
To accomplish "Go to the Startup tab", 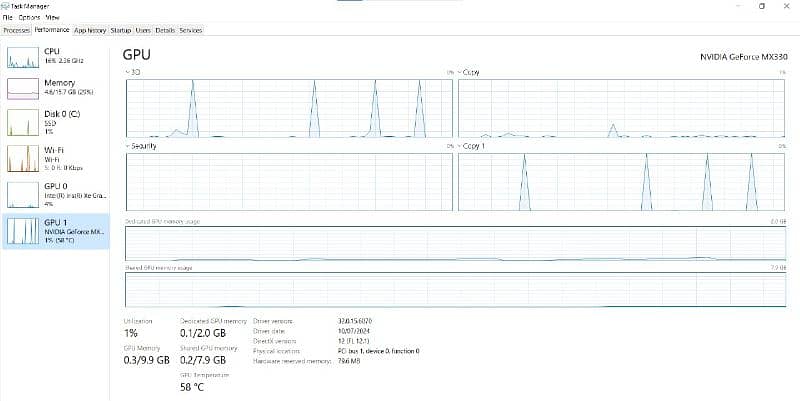I will coord(120,30).
